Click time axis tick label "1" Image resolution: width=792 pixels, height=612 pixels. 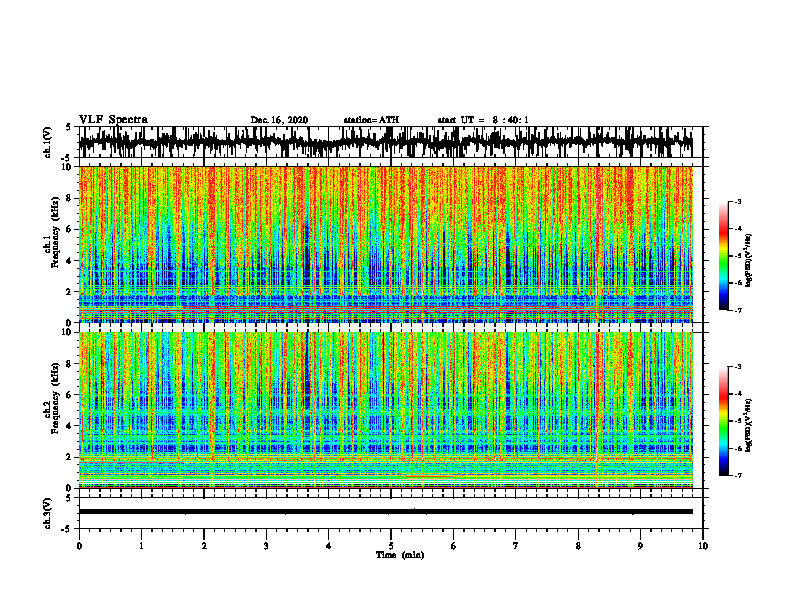pos(141,546)
